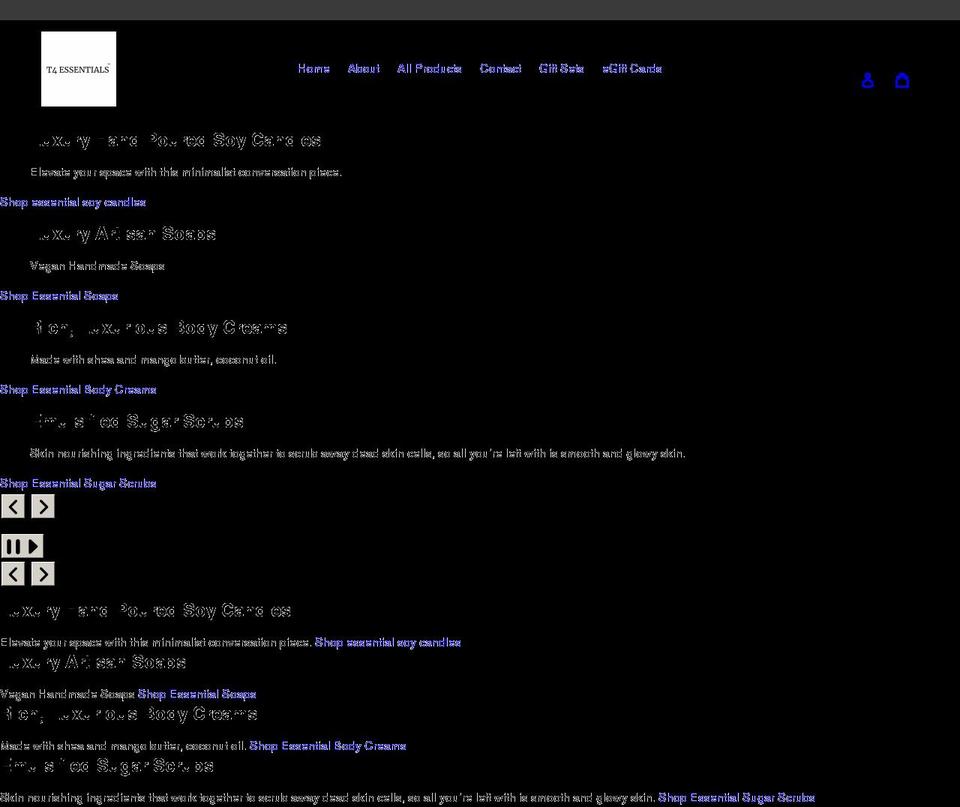This screenshot has height=807, width=960.
Task: Open the Contact page
Action: 500,68
